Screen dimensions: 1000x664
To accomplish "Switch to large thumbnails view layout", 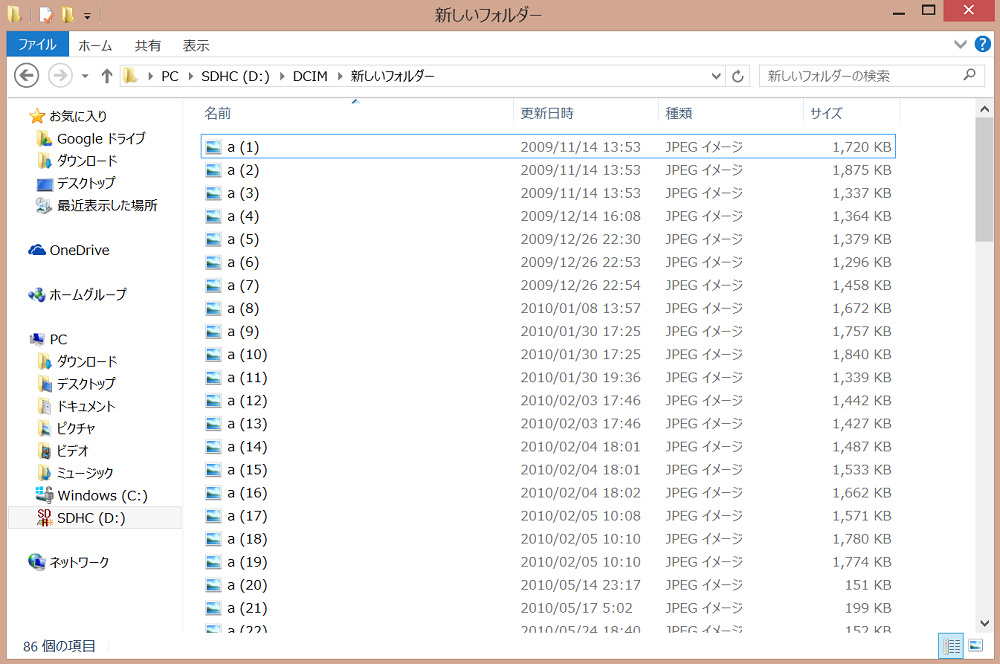I will [x=976, y=646].
